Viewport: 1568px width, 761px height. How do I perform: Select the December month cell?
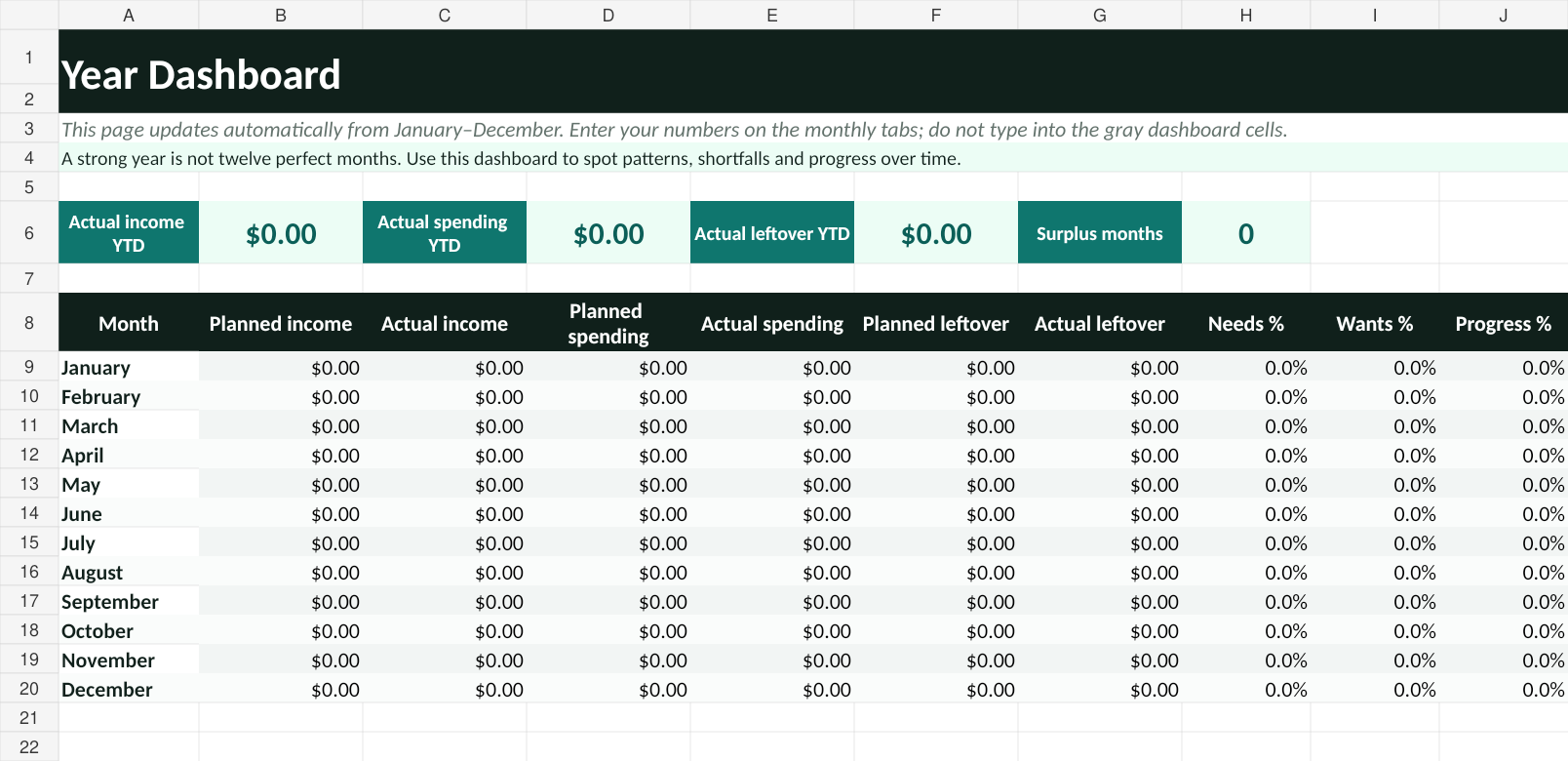click(x=129, y=689)
